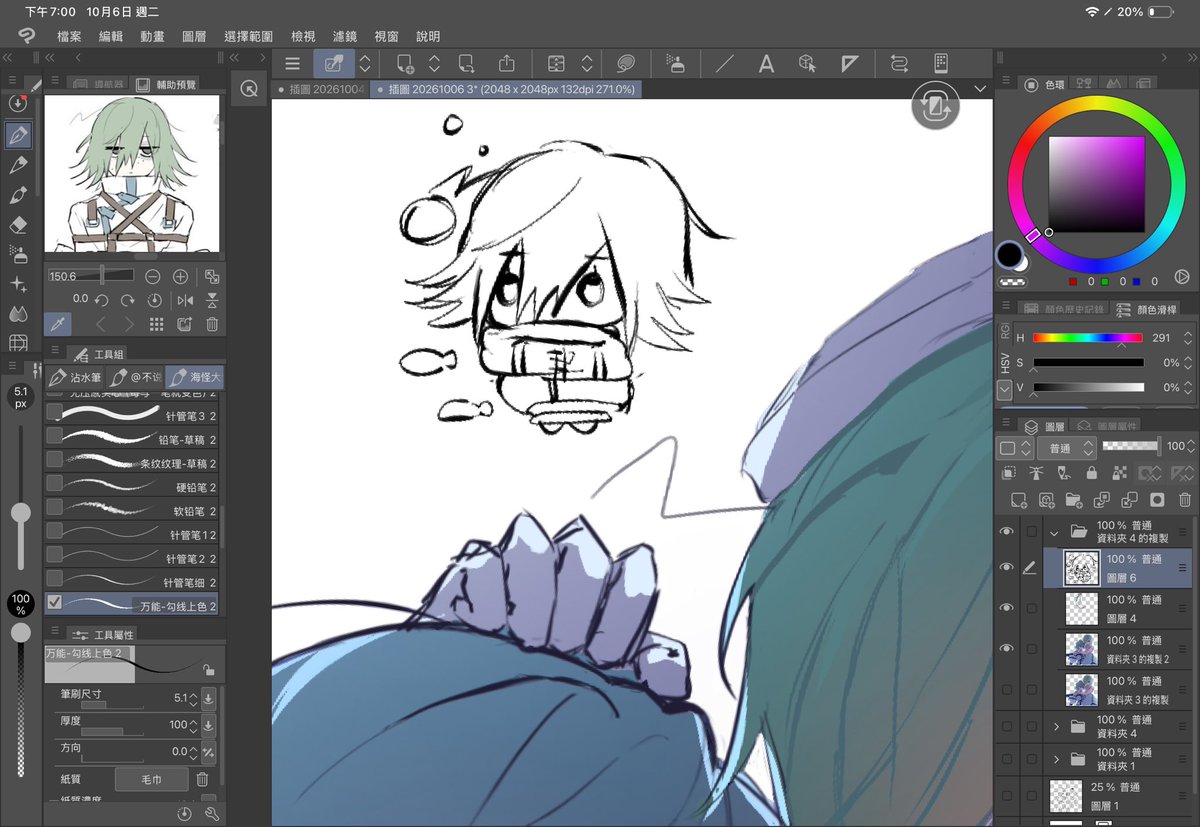The width and height of the screenshot is (1200, 827).
Task: Zoom in the sub view image
Action: (x=180, y=276)
